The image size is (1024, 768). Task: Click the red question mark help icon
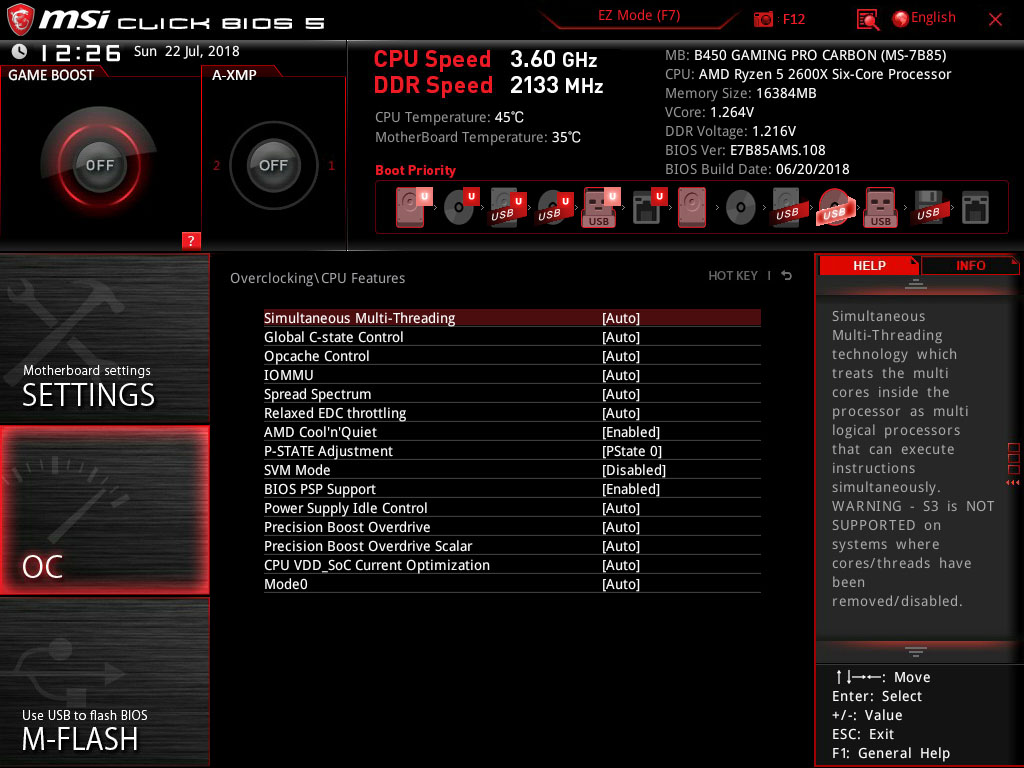191,240
